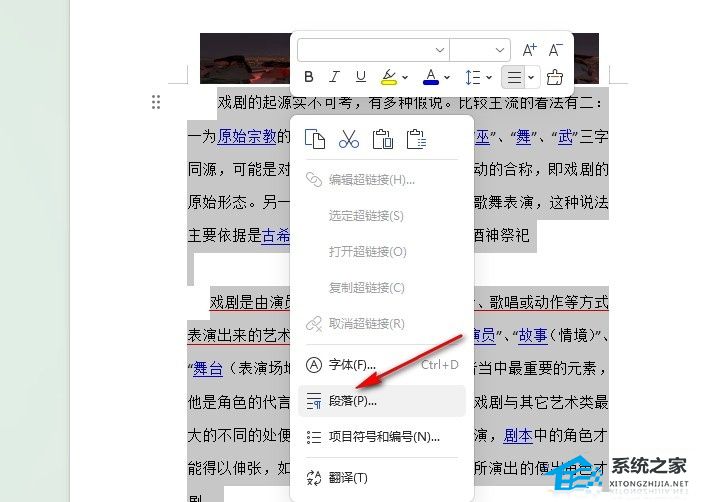
Task: Follow the 武 hyperlink
Action: [565, 136]
